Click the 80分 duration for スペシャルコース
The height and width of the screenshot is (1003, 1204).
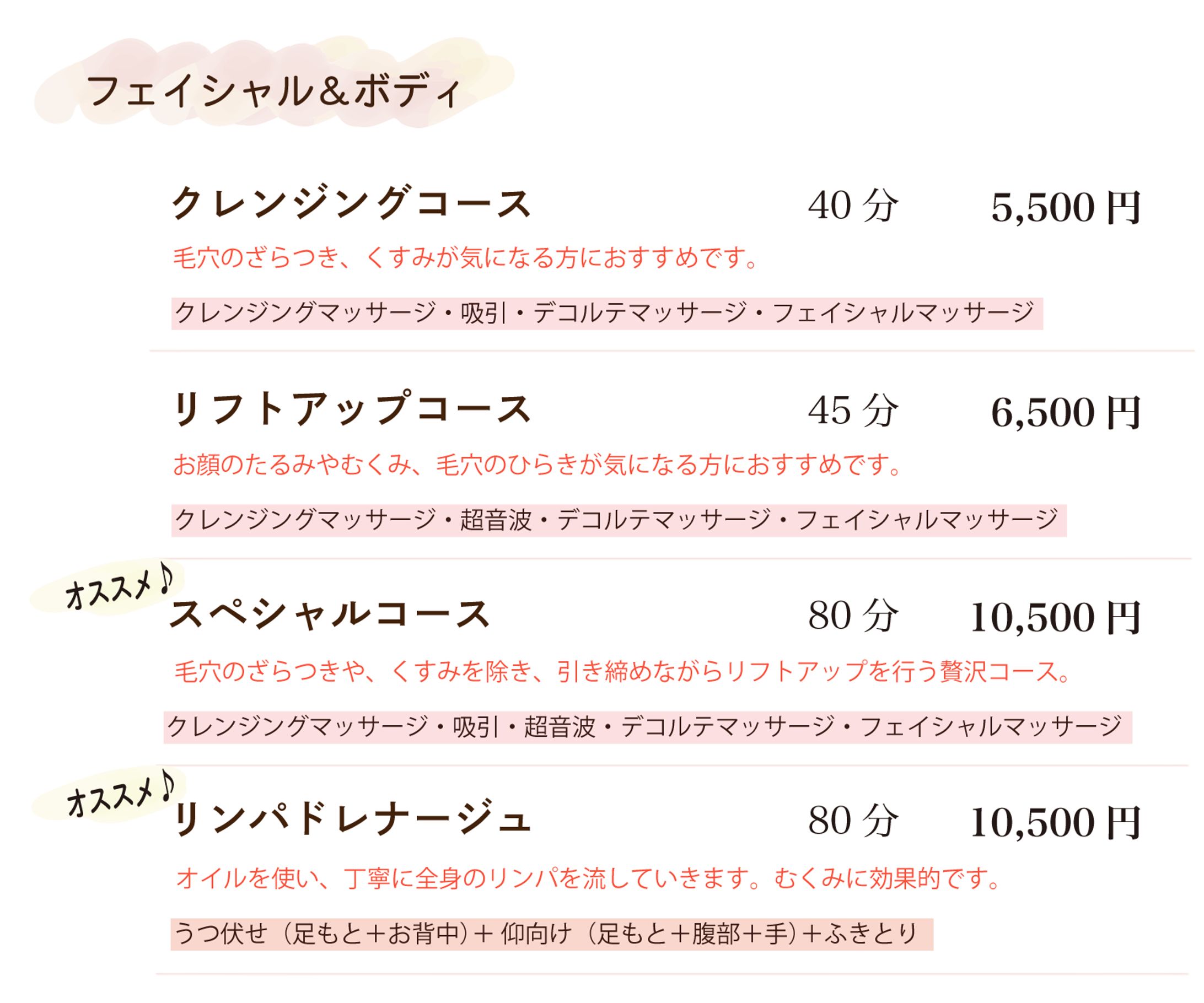point(852,616)
